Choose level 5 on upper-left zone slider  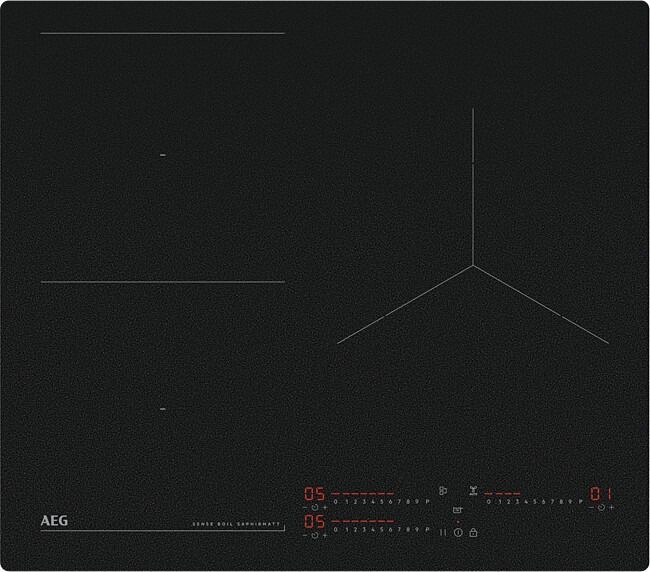click(x=379, y=501)
